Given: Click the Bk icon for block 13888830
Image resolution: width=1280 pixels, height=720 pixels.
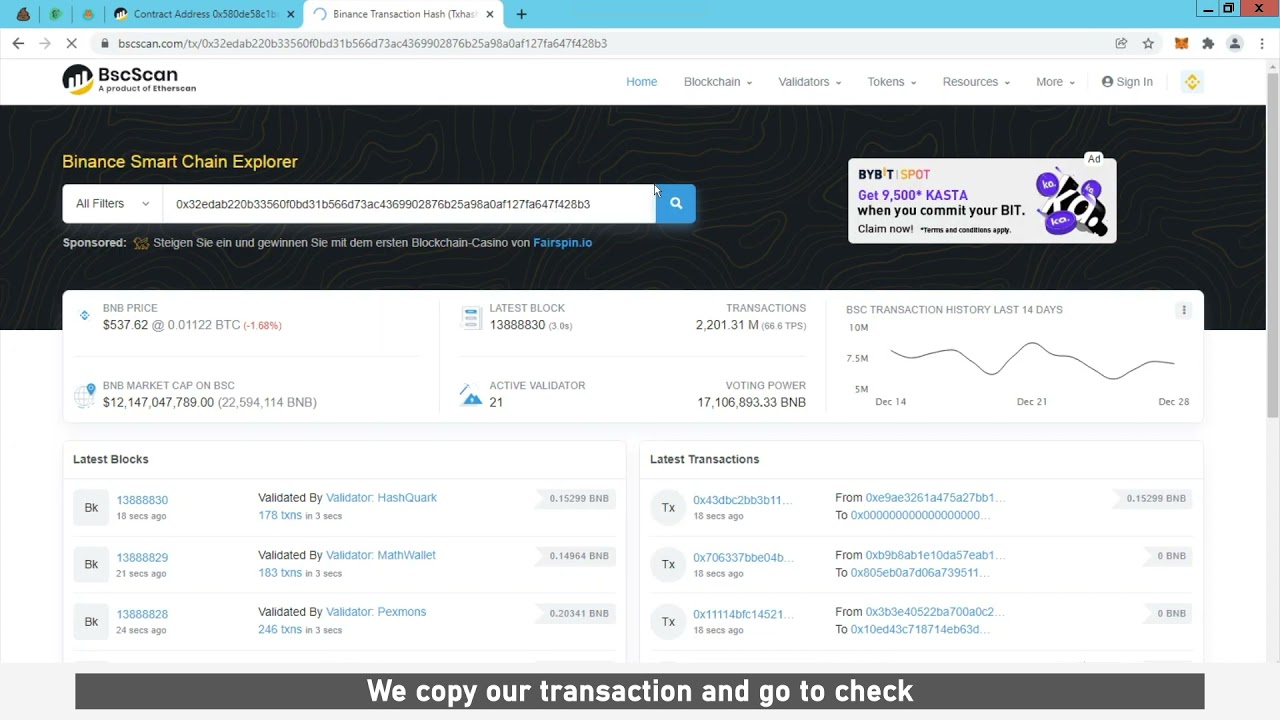Looking at the screenshot, I should [x=91, y=508].
